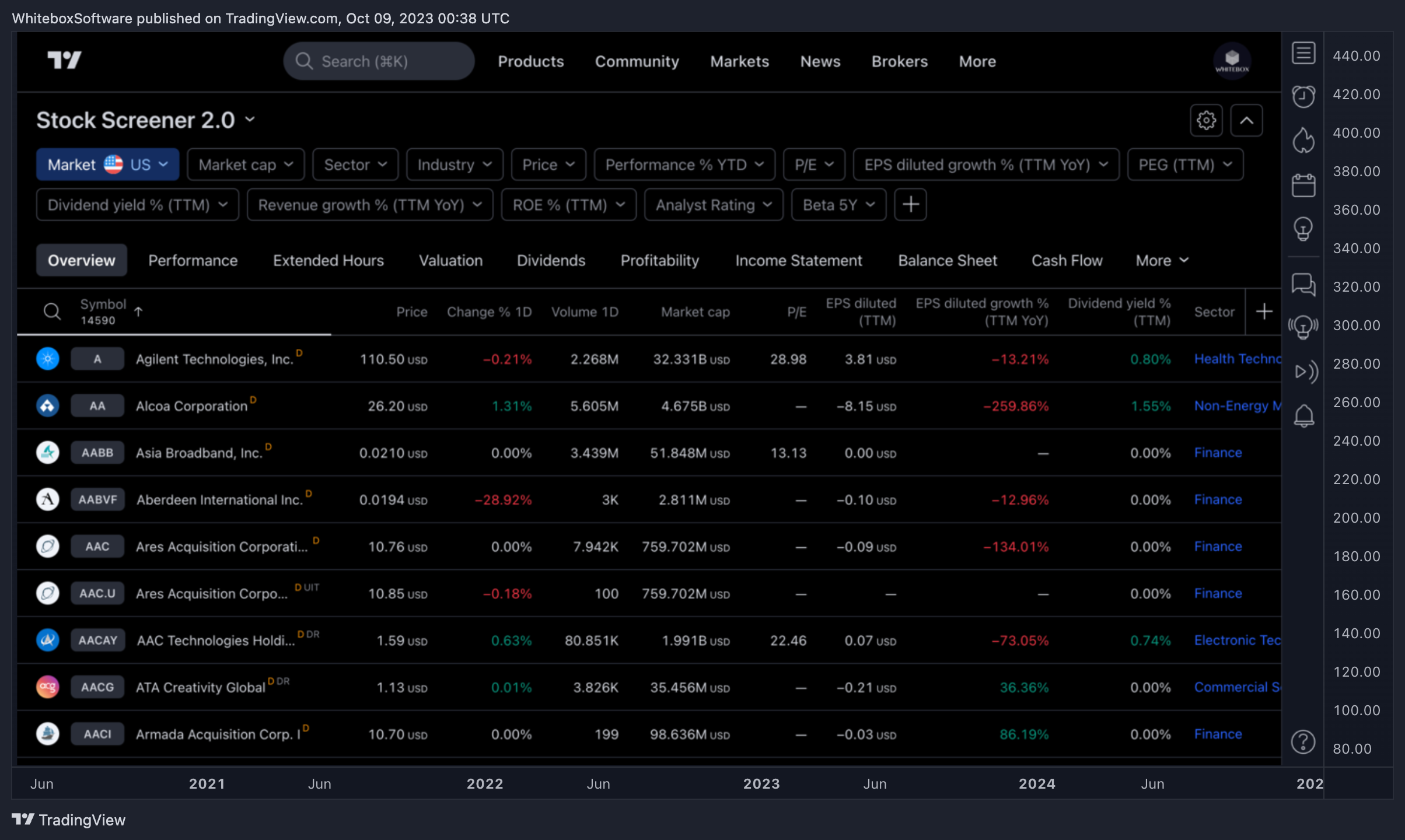Open the Performance % YTD filter dropdown
Image resolution: width=1405 pixels, height=840 pixels.
[684, 164]
